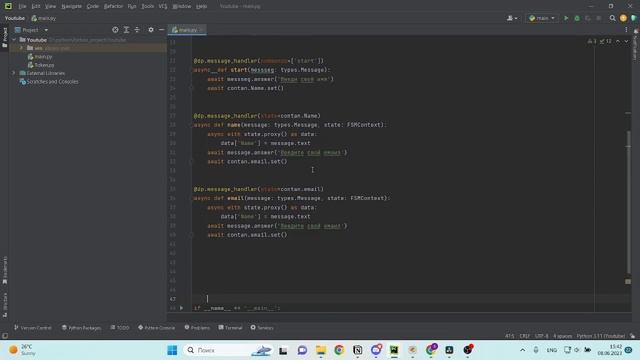Select opened file target icon in Project panel
The height and width of the screenshot is (360, 640).
tap(115, 30)
